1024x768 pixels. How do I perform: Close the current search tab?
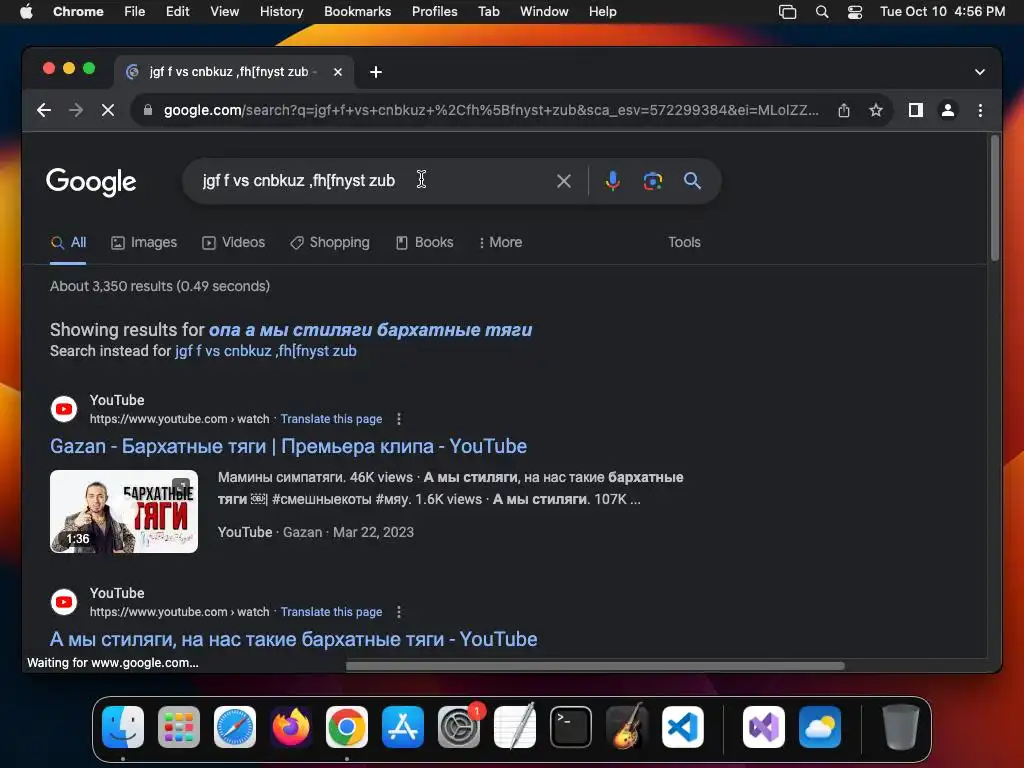click(x=338, y=72)
